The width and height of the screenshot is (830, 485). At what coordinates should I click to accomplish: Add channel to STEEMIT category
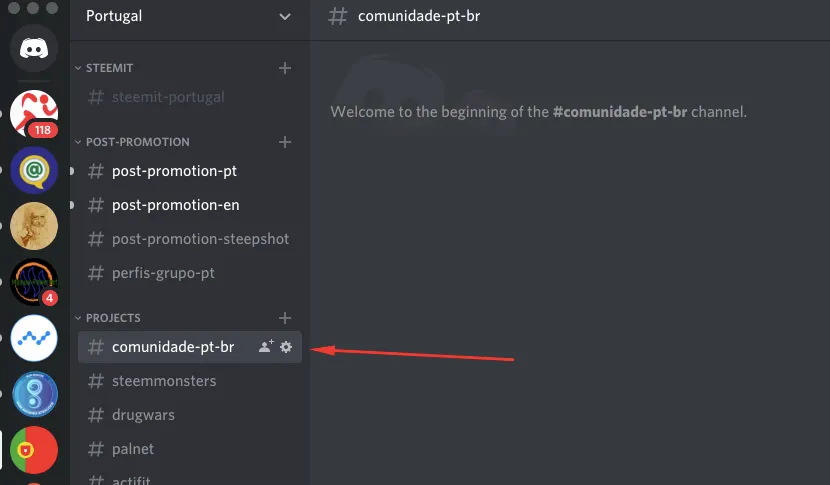[285, 68]
